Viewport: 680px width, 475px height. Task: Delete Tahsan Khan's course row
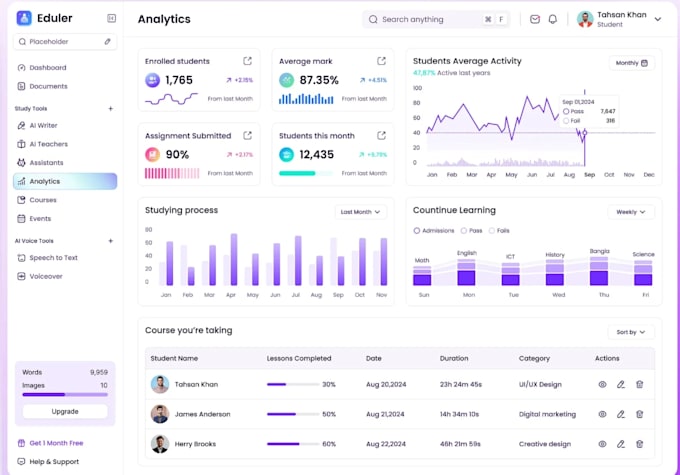(639, 384)
